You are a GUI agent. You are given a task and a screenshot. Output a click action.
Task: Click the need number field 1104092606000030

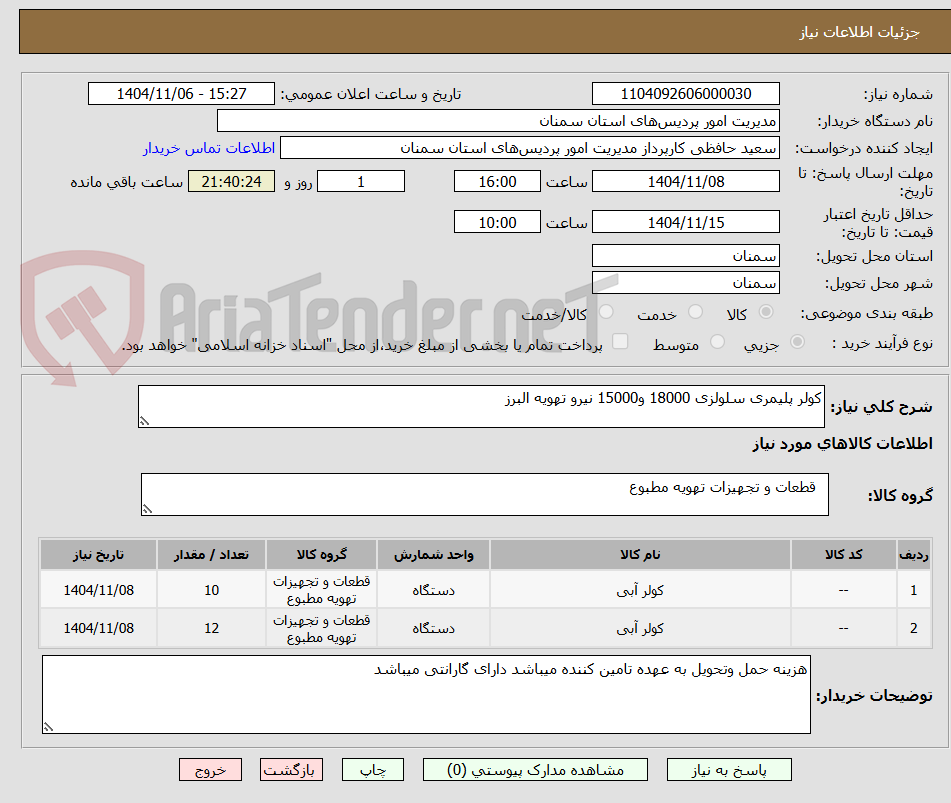(x=686, y=94)
